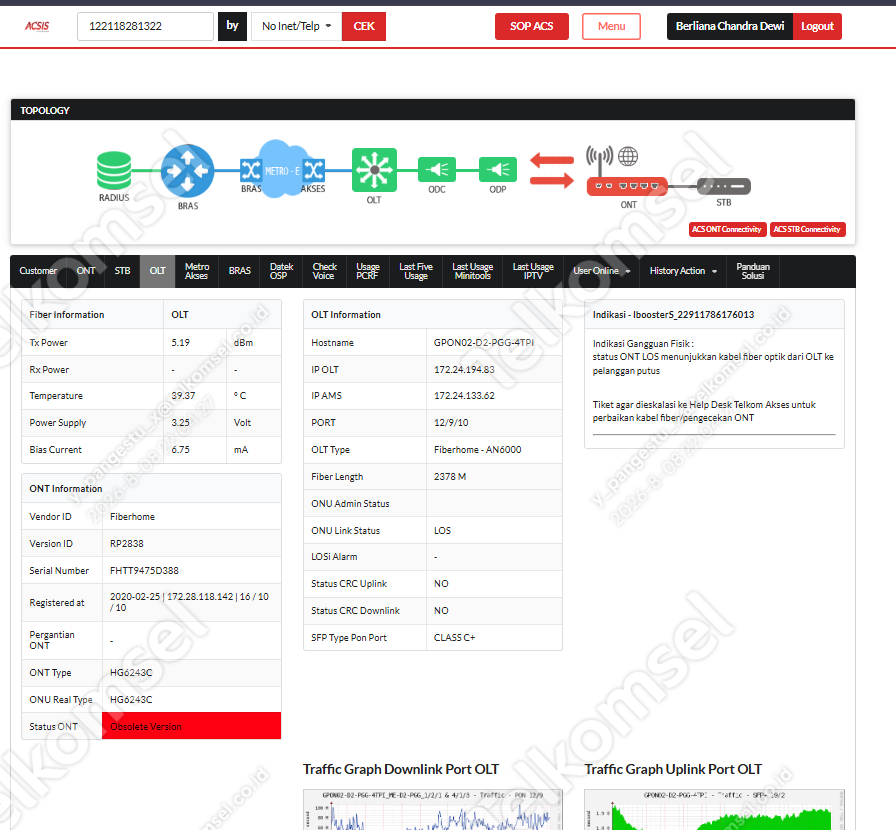Viewport: 896px width, 830px height.
Task: Click the ONU Link Status LOS value
Action: pyautogui.click(x=442, y=530)
